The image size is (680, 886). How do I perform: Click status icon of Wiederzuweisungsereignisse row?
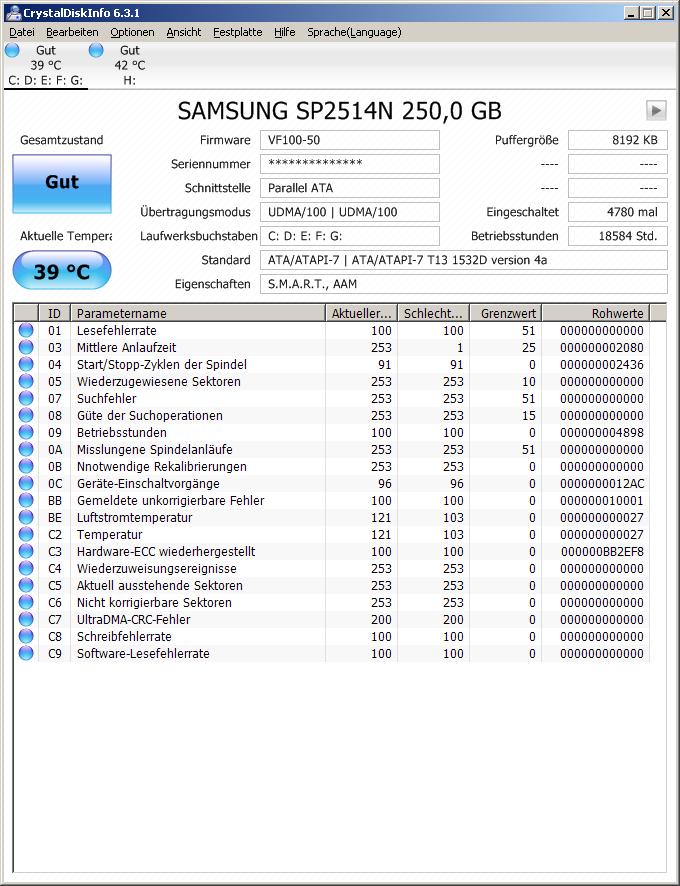coord(26,568)
